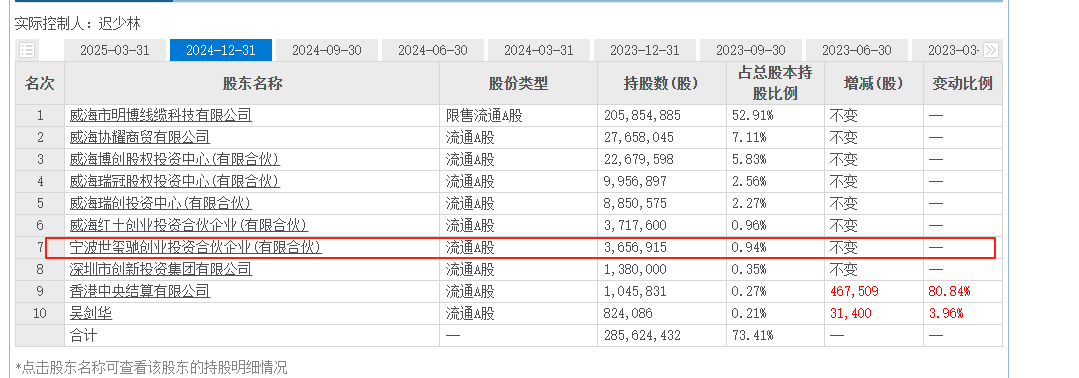
Task: Click share count 824,086
Action: (x=628, y=314)
